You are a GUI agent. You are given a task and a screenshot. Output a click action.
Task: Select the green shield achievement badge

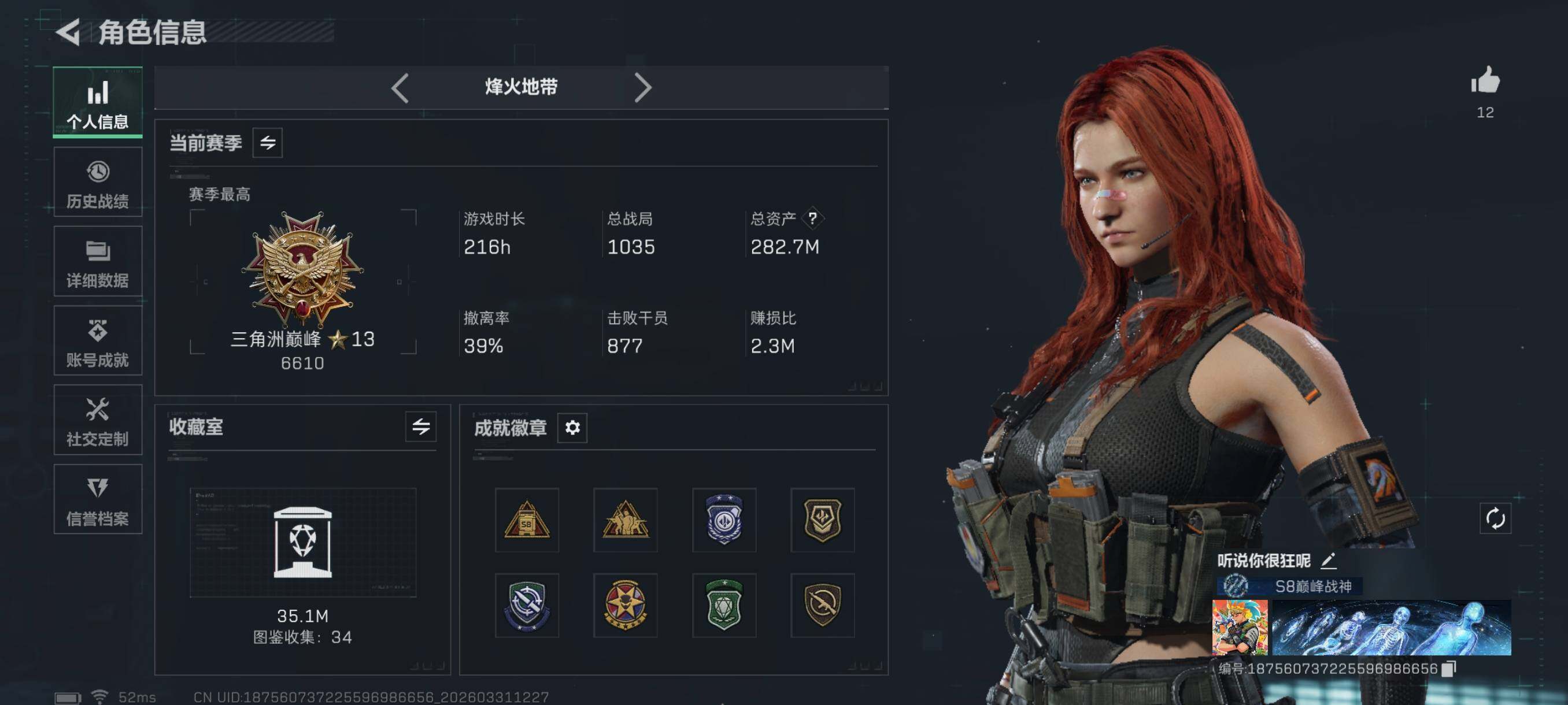[724, 605]
